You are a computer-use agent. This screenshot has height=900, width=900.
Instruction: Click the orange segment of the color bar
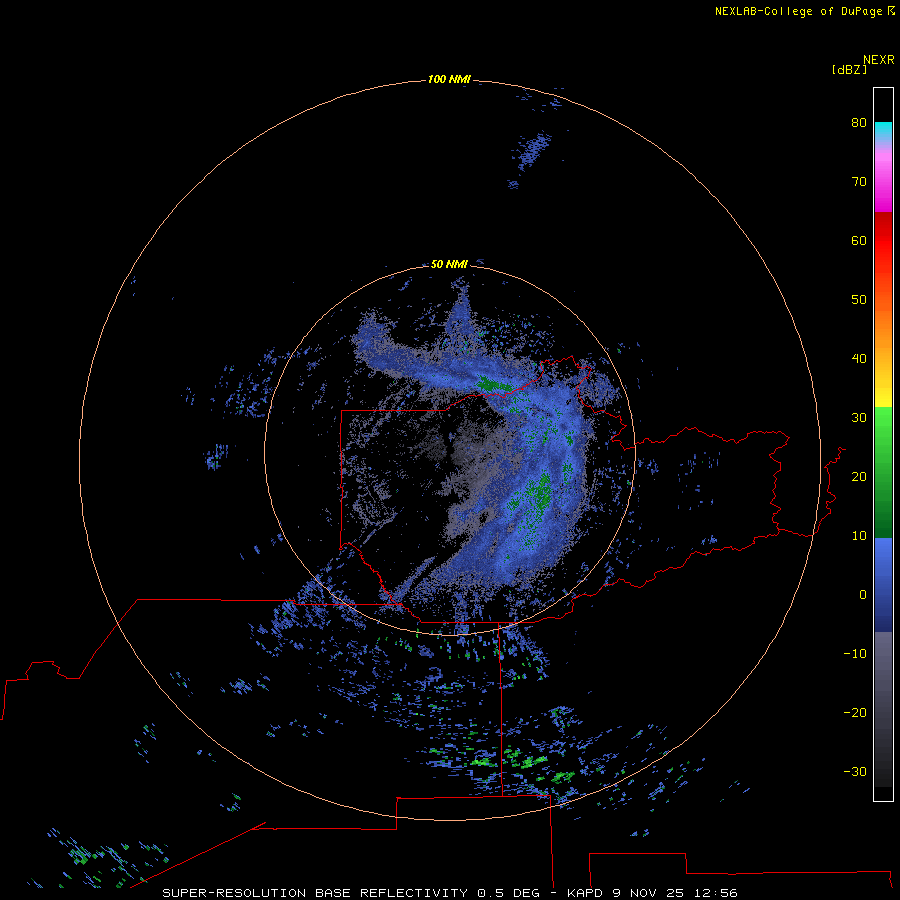pyautogui.click(x=883, y=321)
